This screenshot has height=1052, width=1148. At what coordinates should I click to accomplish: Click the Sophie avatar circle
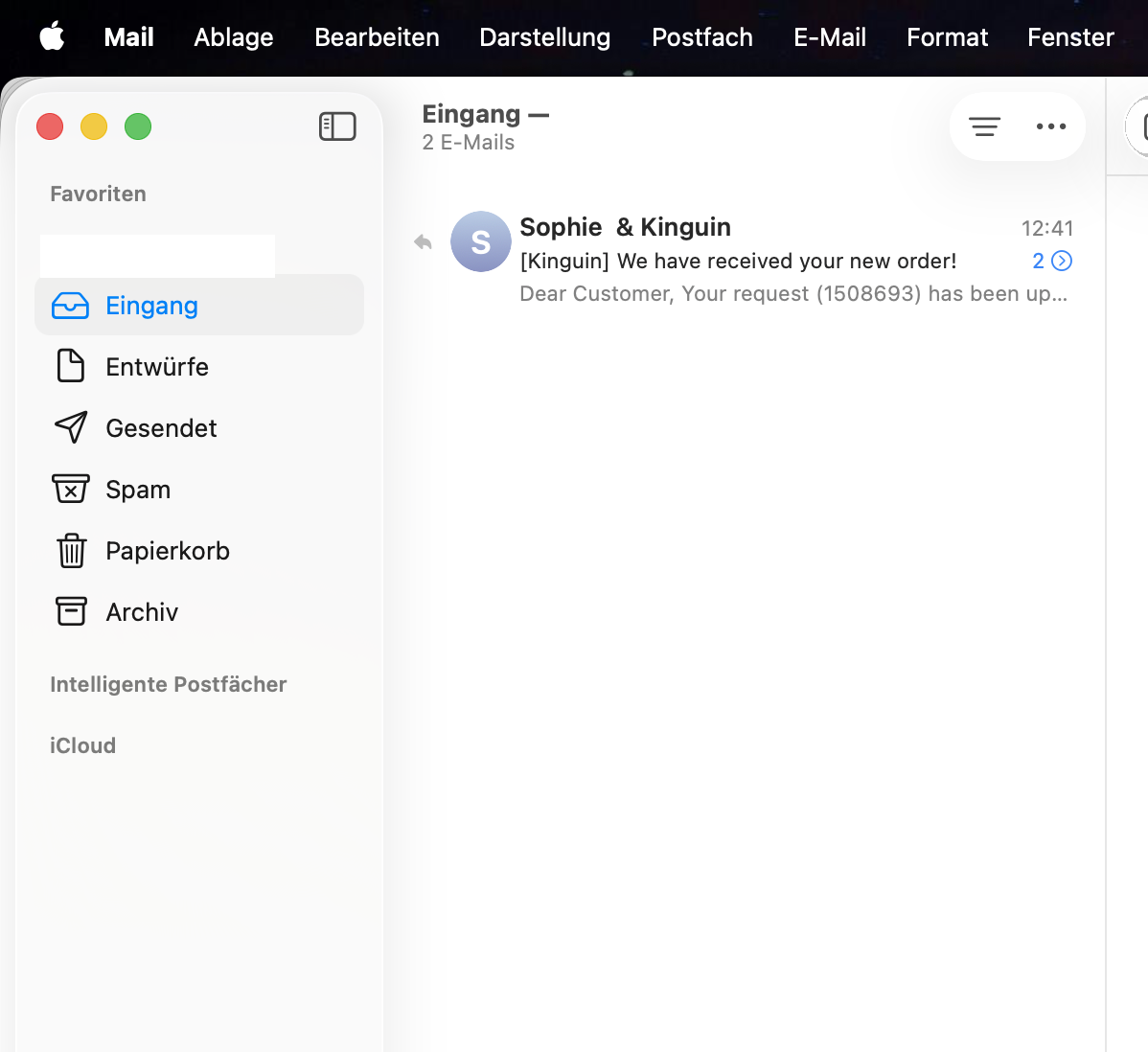(x=480, y=241)
